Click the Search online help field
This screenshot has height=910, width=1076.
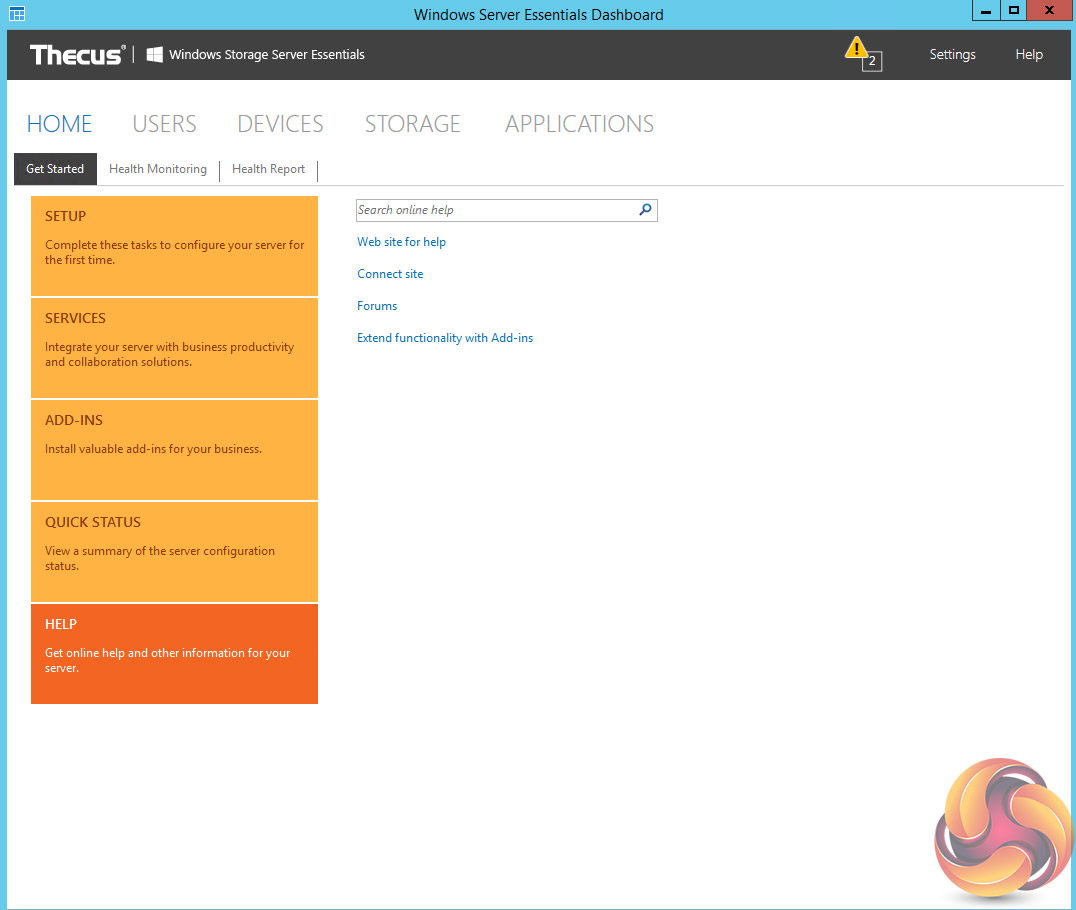pyautogui.click(x=495, y=210)
